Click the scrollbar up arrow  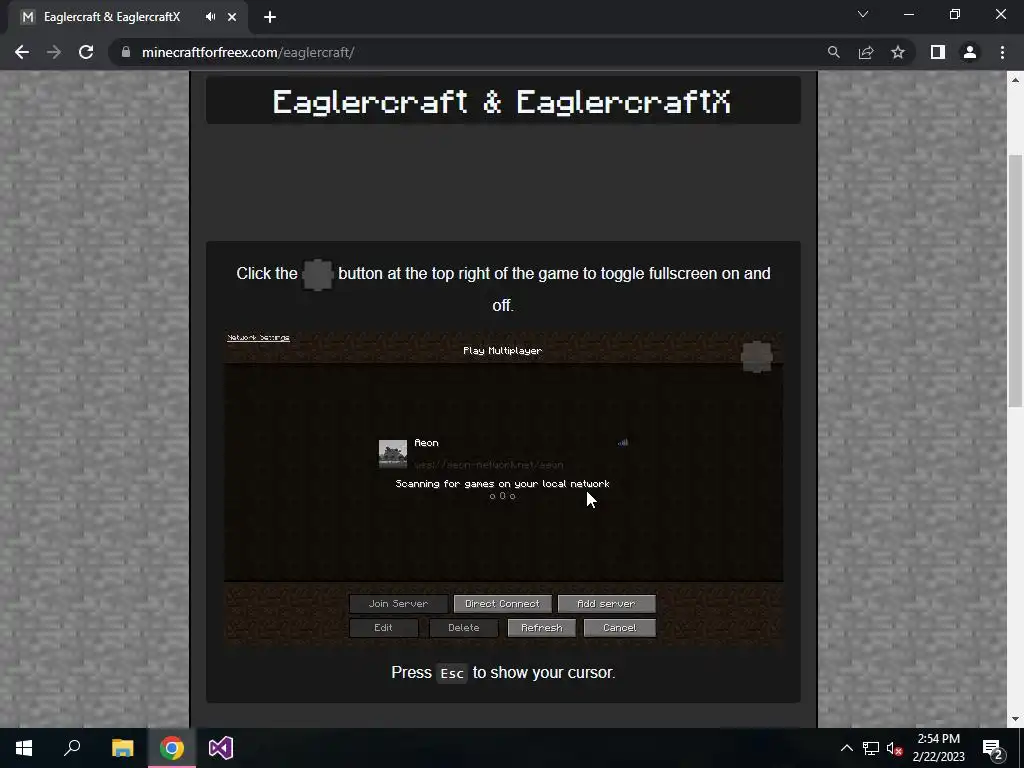(1015, 80)
